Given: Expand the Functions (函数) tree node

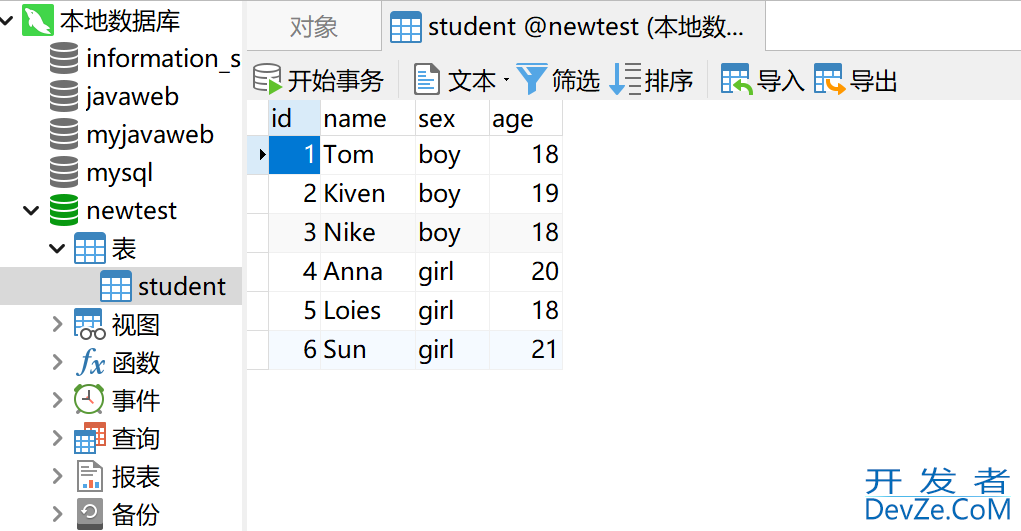Looking at the screenshot, I should click(57, 362).
